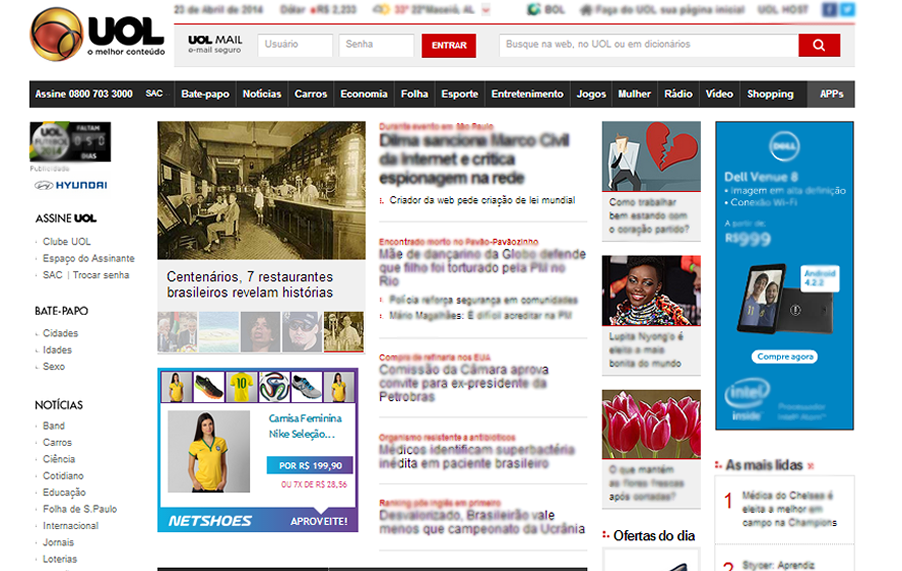This screenshot has height=571, width=902.
Task: Open the Ciência sidebar link
Action: pos(59,459)
